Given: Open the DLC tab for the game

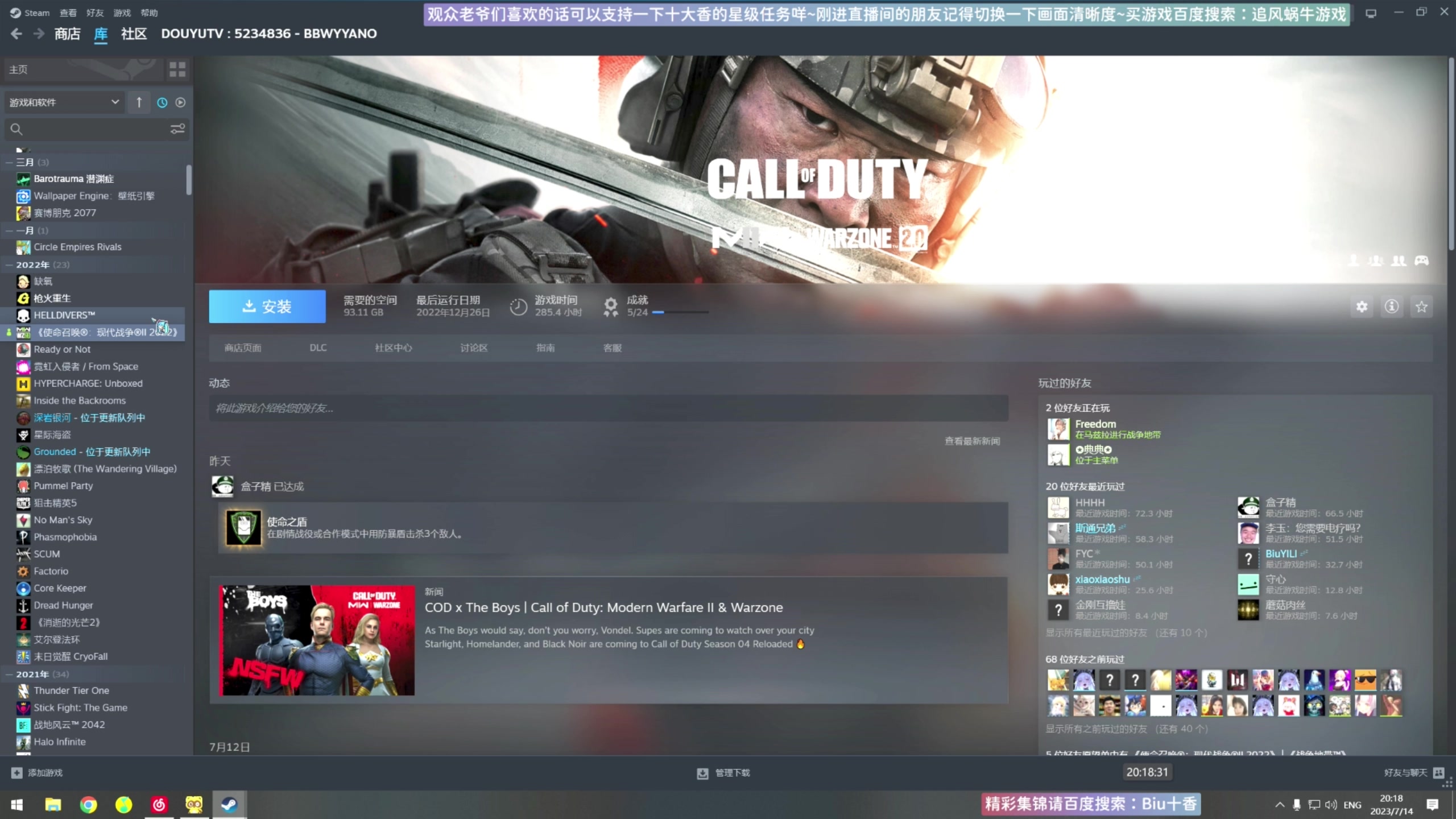Looking at the screenshot, I should tap(318, 348).
